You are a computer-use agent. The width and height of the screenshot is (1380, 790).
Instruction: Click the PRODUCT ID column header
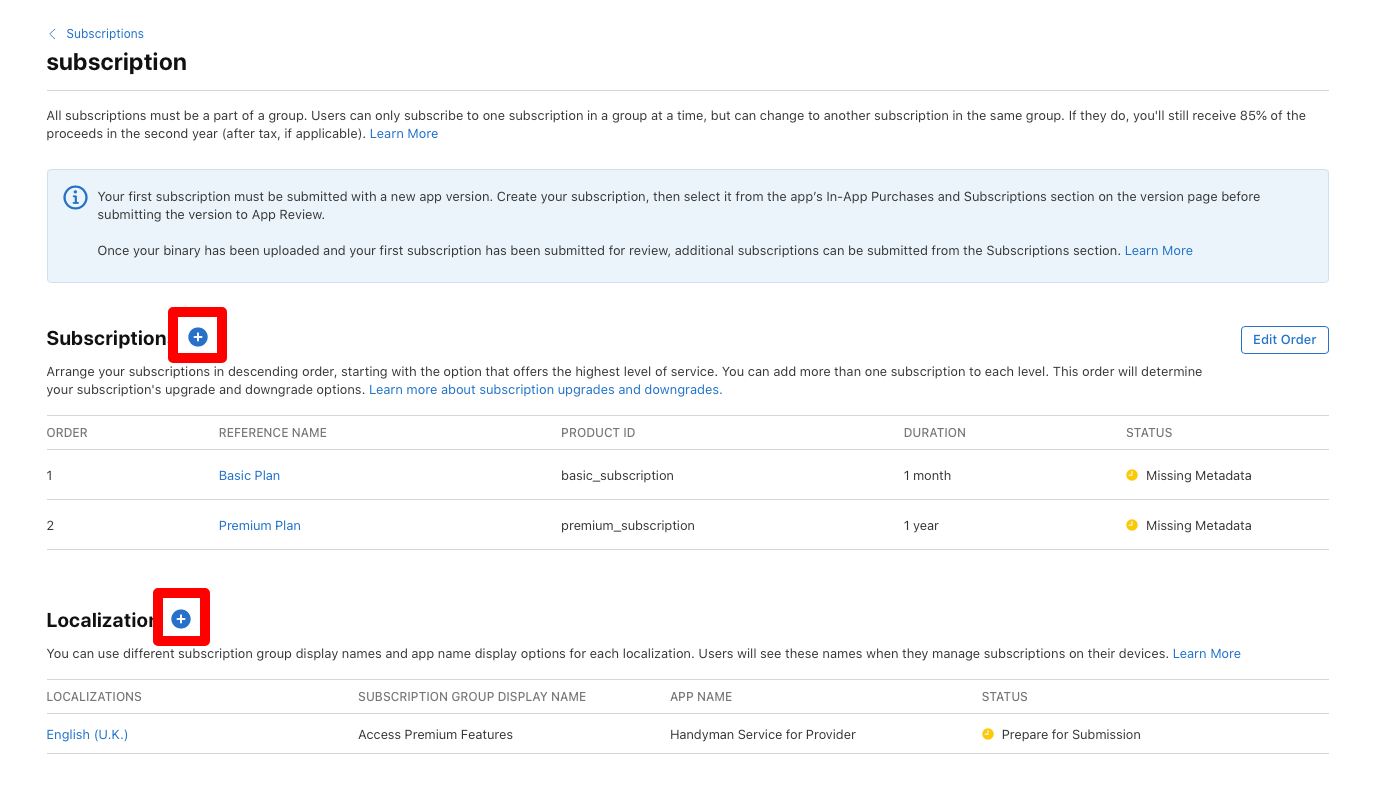pos(598,433)
